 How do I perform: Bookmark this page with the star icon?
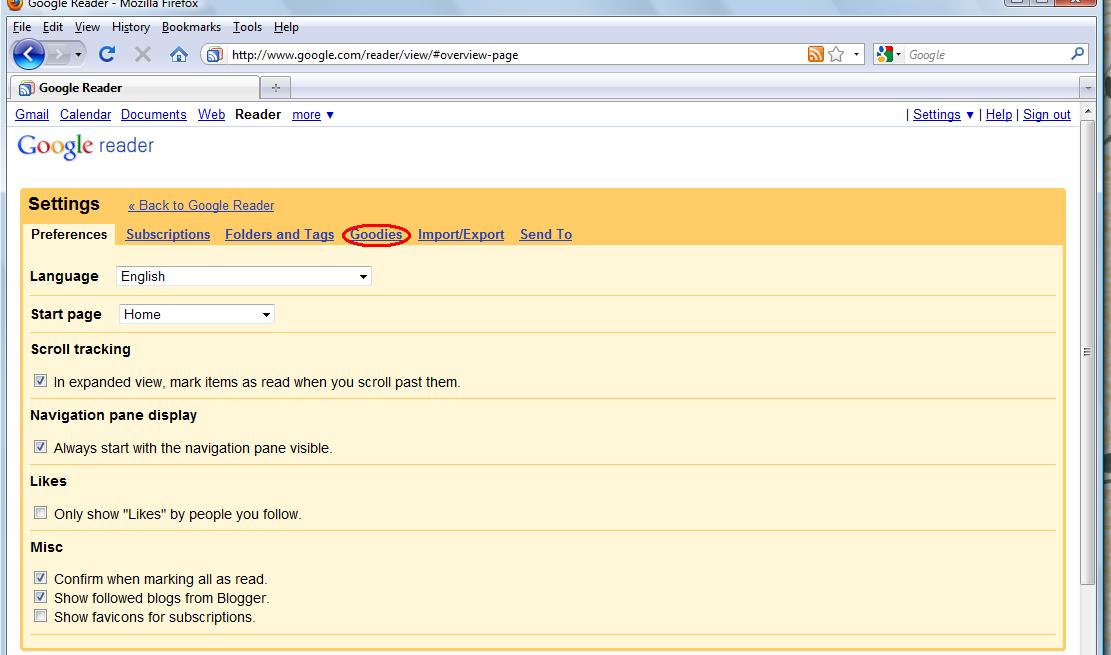coord(836,55)
